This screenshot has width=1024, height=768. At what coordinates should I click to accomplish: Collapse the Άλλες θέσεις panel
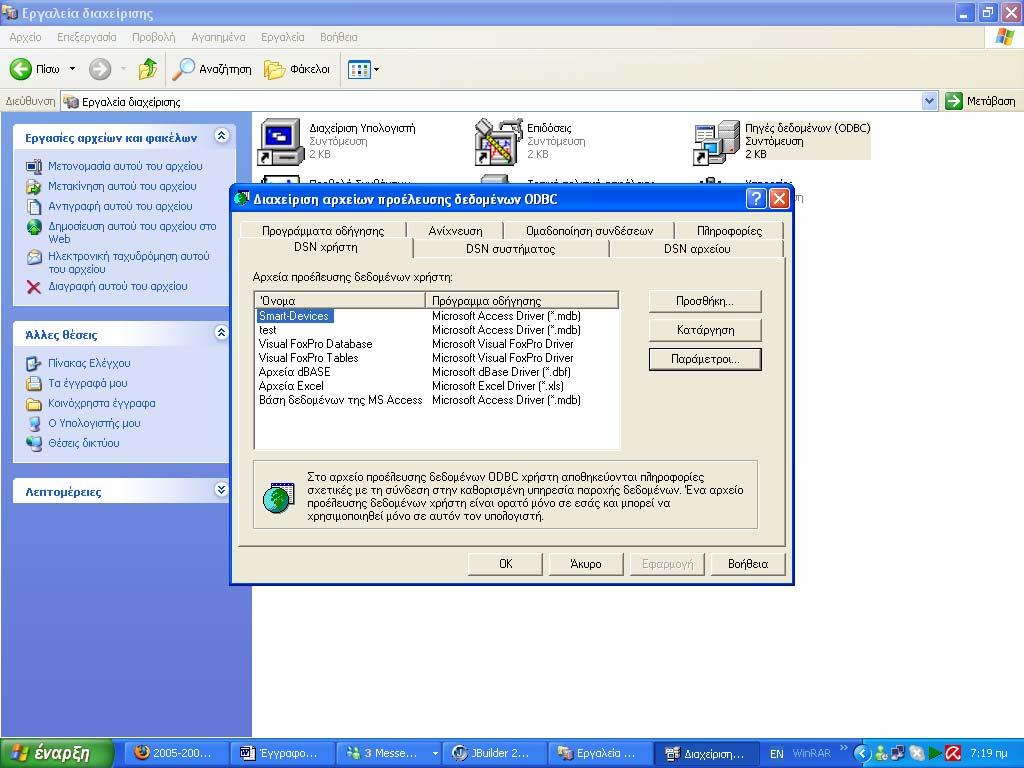pyautogui.click(x=221, y=332)
